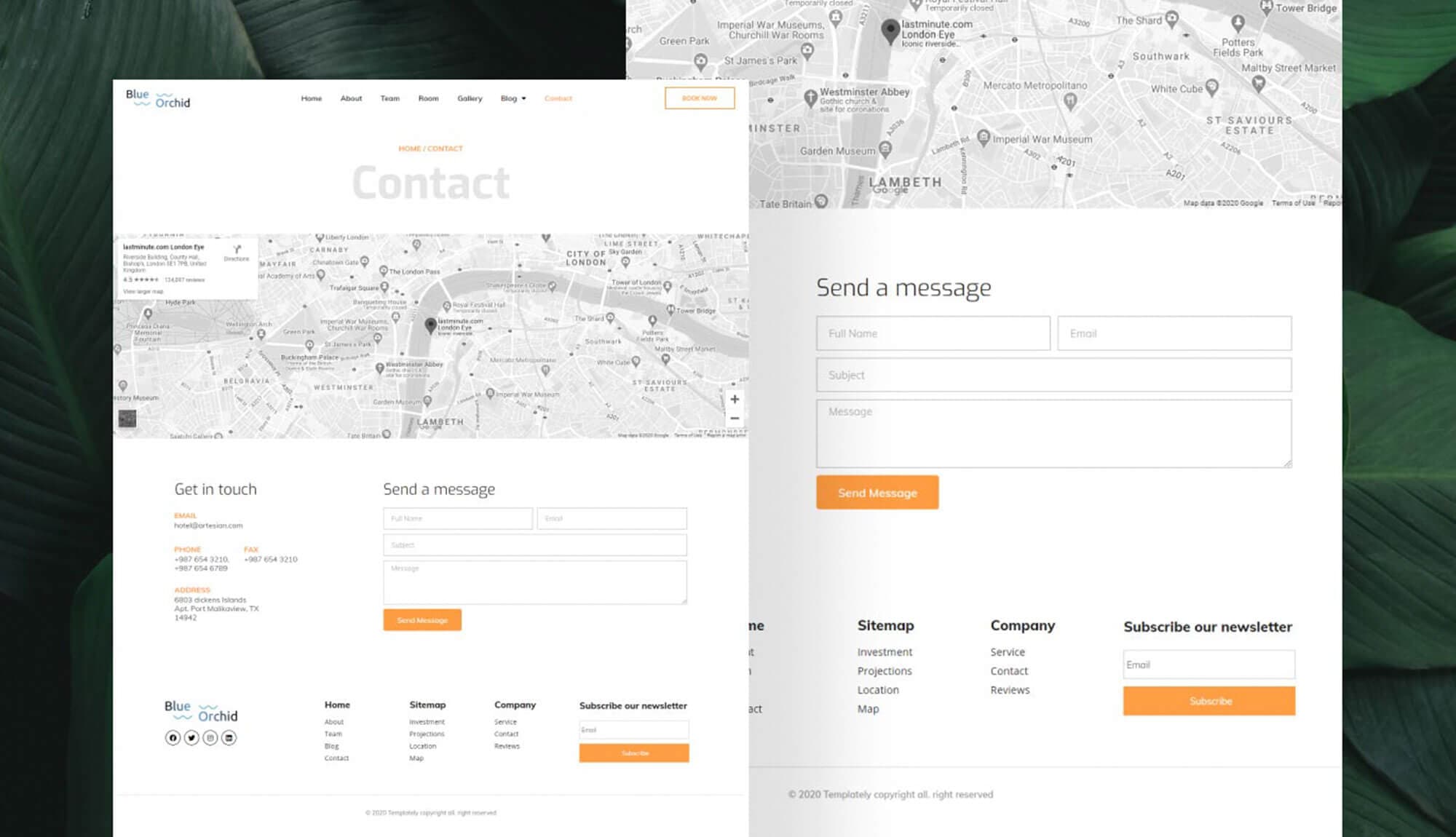1456x837 pixels.
Task: Open the Instagram social icon in footer
Action: (210, 738)
